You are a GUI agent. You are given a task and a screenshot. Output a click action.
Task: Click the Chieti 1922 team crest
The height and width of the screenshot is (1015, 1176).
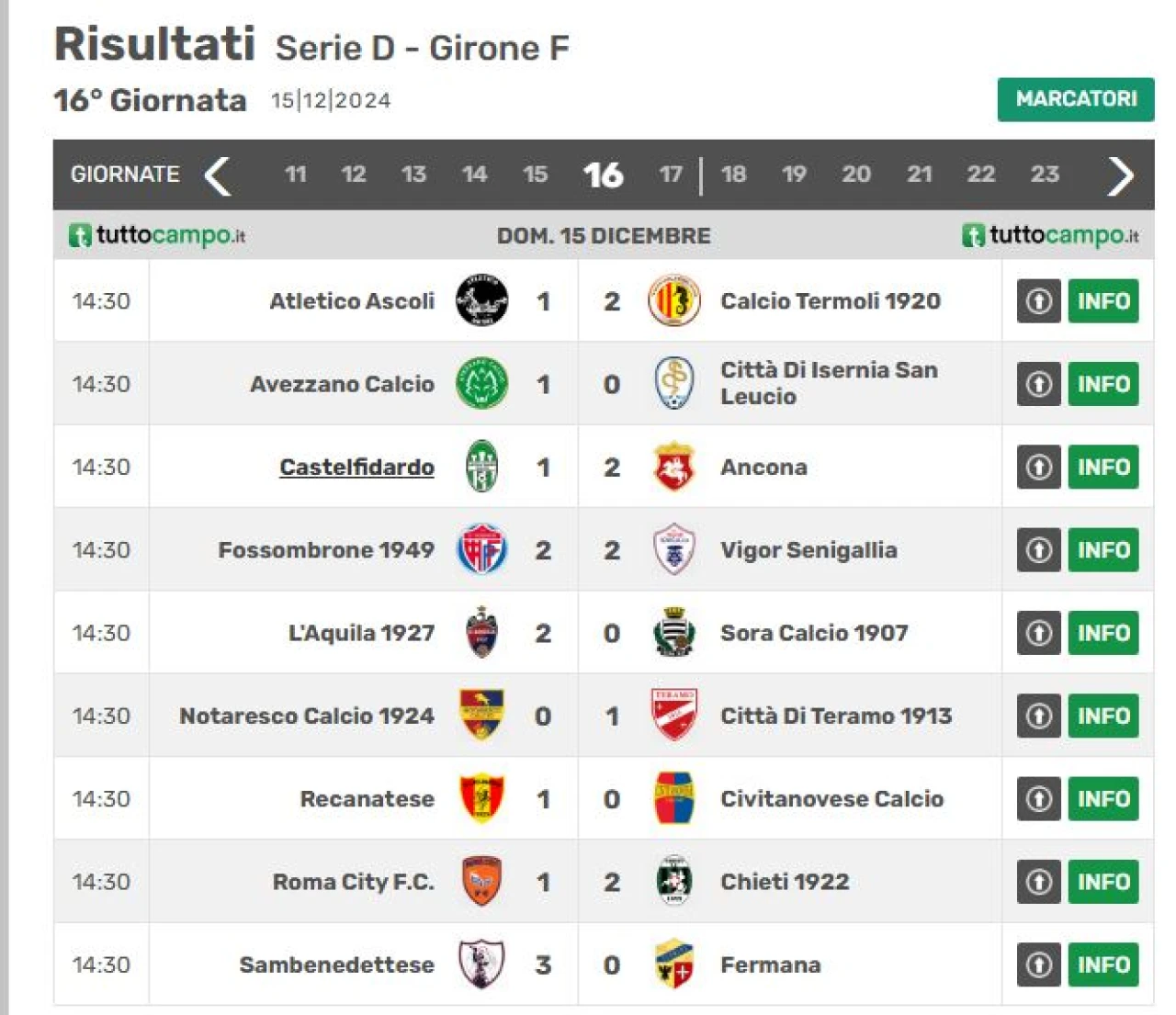(673, 881)
